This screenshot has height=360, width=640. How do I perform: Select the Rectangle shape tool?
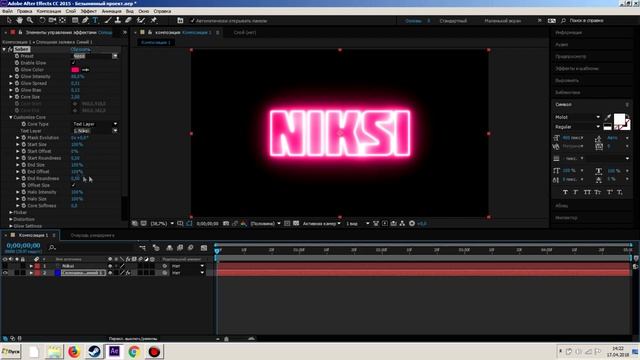[75, 20]
